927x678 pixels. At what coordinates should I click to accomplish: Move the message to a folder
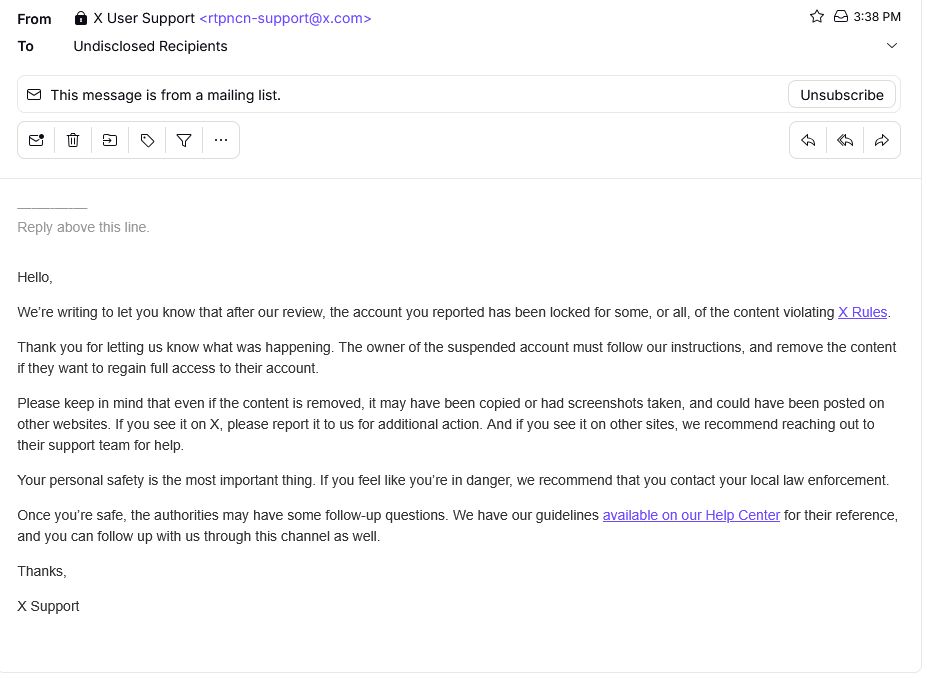click(110, 141)
